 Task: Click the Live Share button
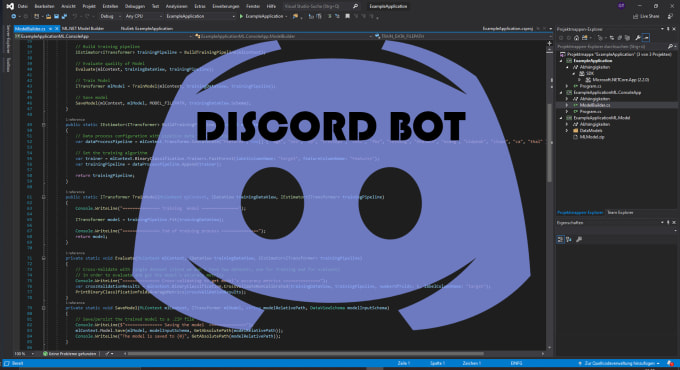(x=646, y=16)
